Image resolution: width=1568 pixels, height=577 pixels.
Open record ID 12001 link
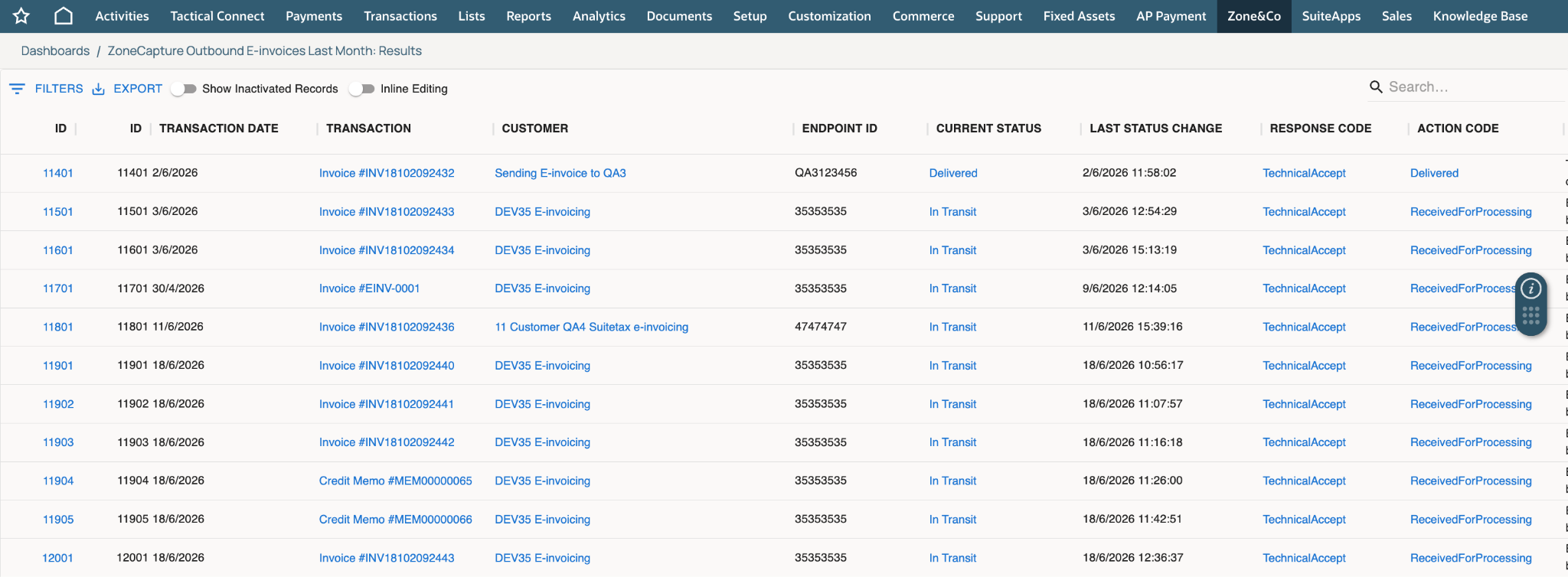pyautogui.click(x=57, y=558)
